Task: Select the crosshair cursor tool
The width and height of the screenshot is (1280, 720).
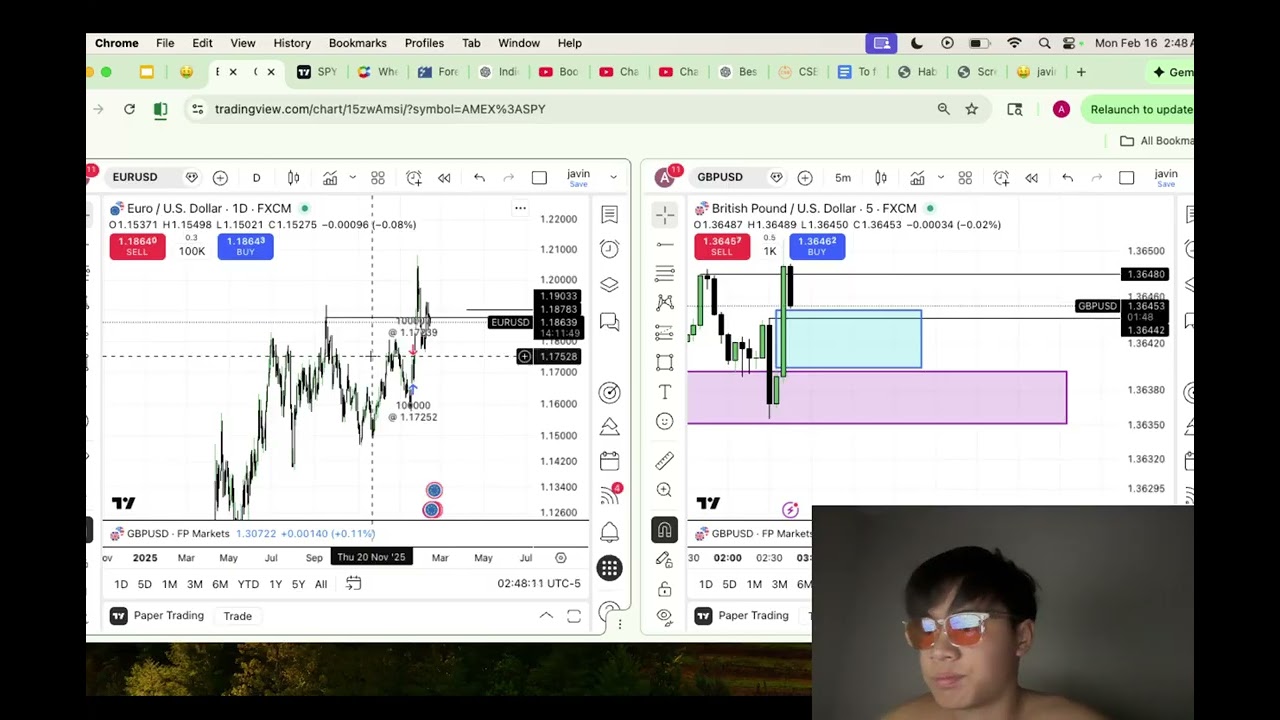Action: point(664,215)
